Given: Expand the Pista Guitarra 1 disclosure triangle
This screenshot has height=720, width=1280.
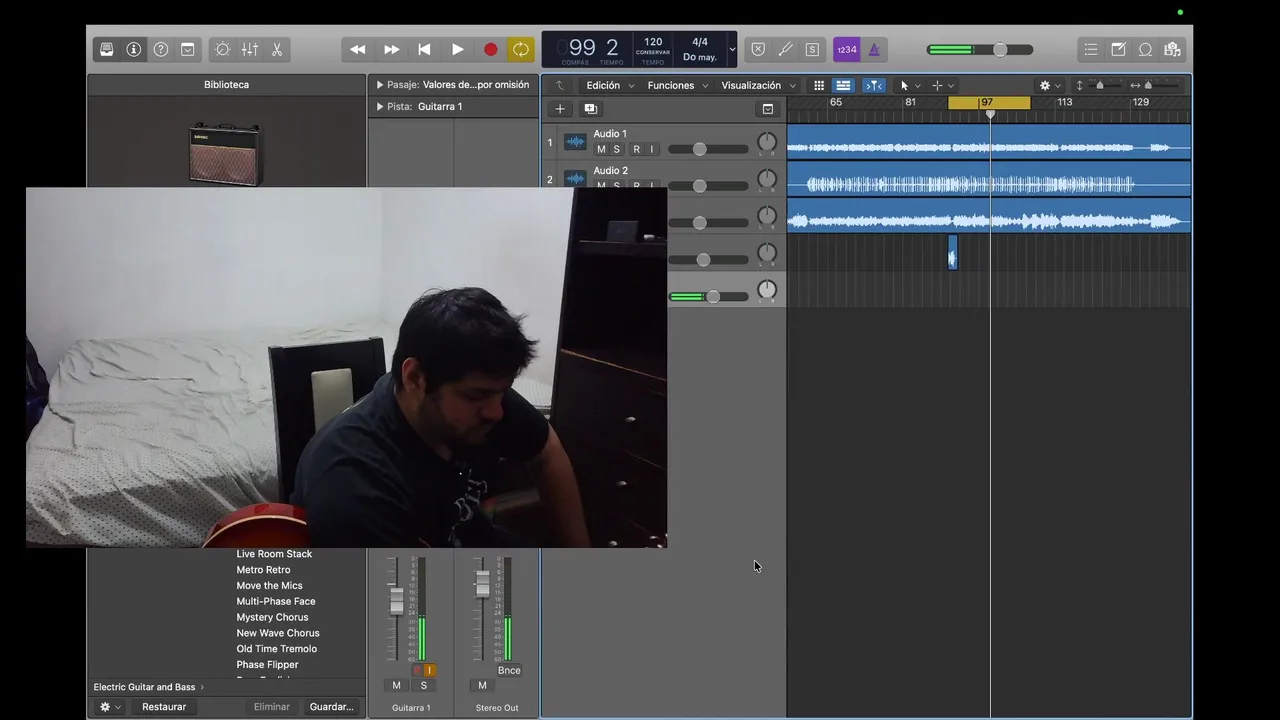Looking at the screenshot, I should click(x=380, y=106).
